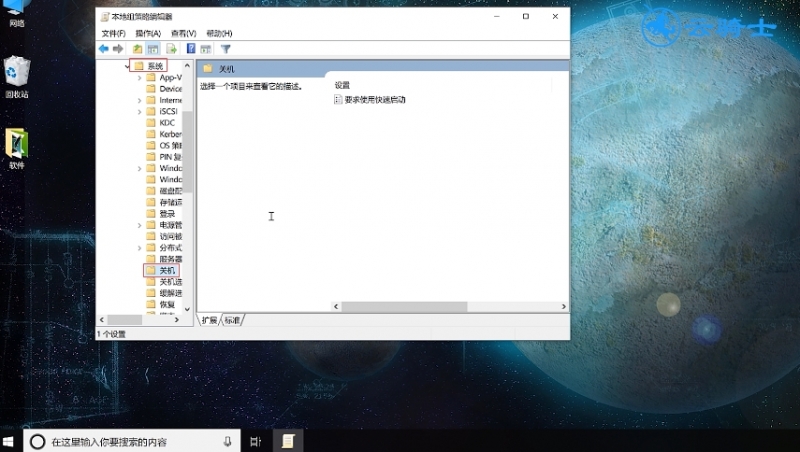The width and height of the screenshot is (800, 452).
Task: Click the Forward arrow in the toolbar
Action: [x=118, y=49]
